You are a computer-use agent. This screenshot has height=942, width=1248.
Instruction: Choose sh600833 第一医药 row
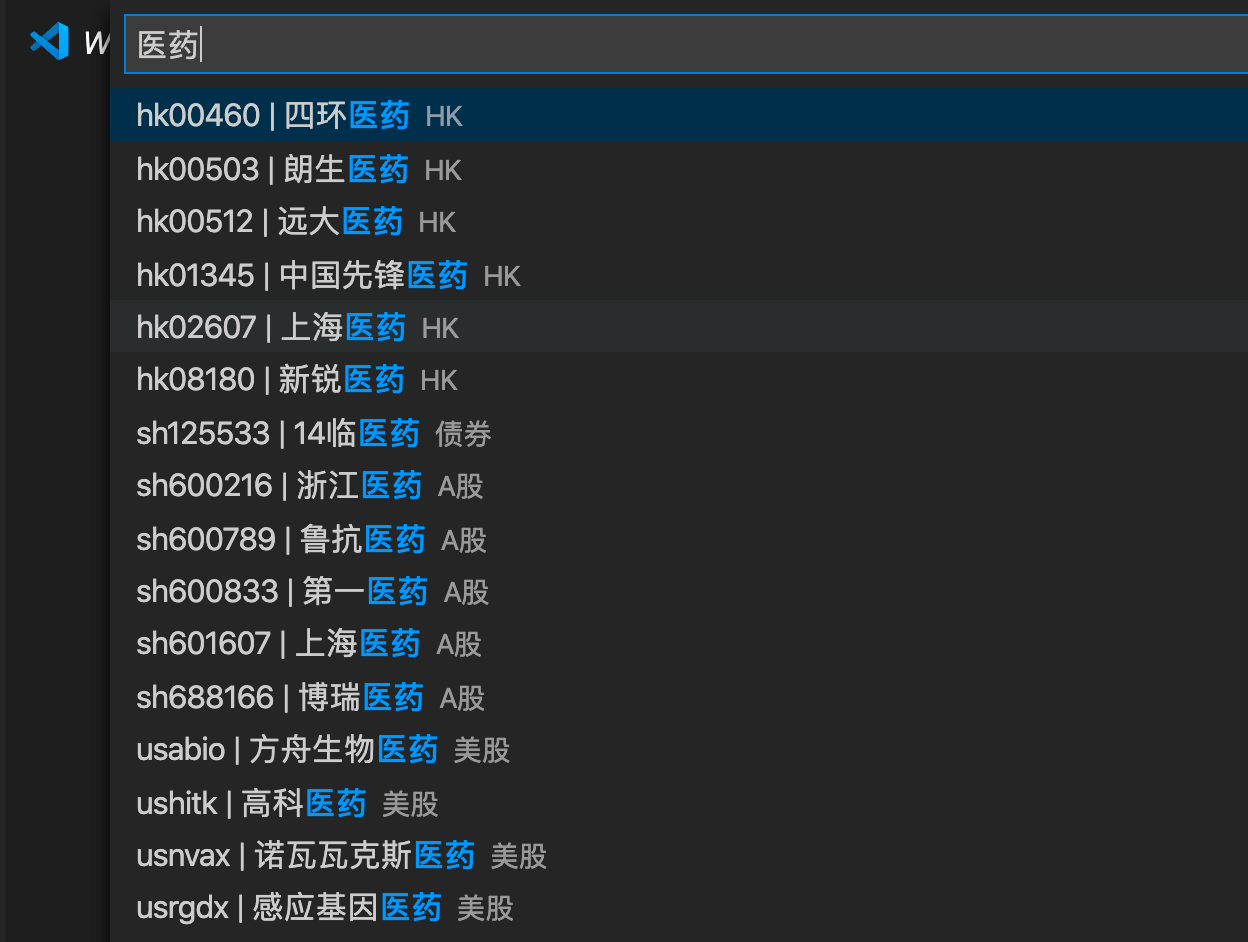pos(679,591)
